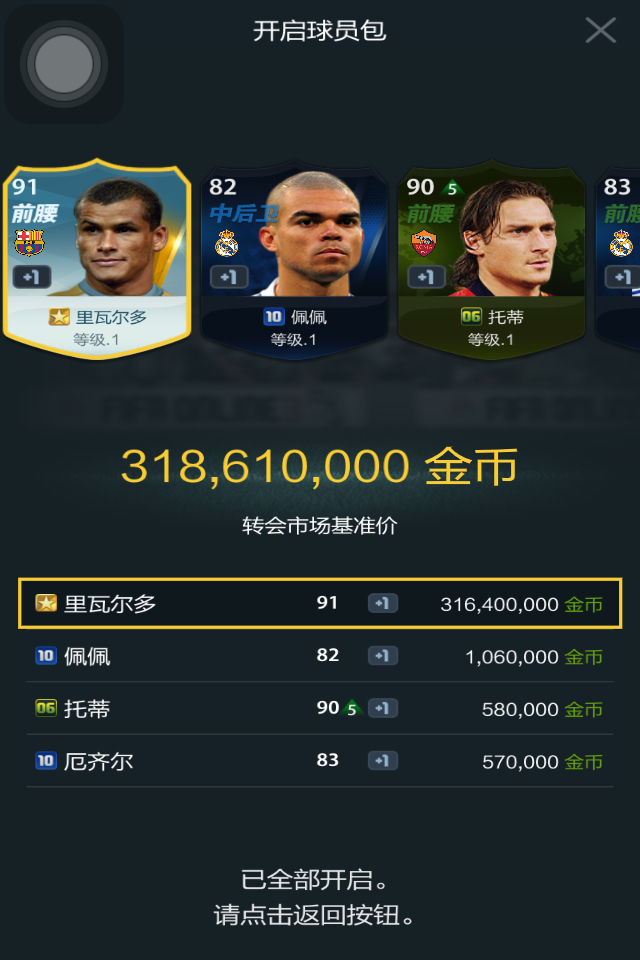Tap the floating assistive touch button
Viewport: 640px width, 960px height.
tap(64, 64)
